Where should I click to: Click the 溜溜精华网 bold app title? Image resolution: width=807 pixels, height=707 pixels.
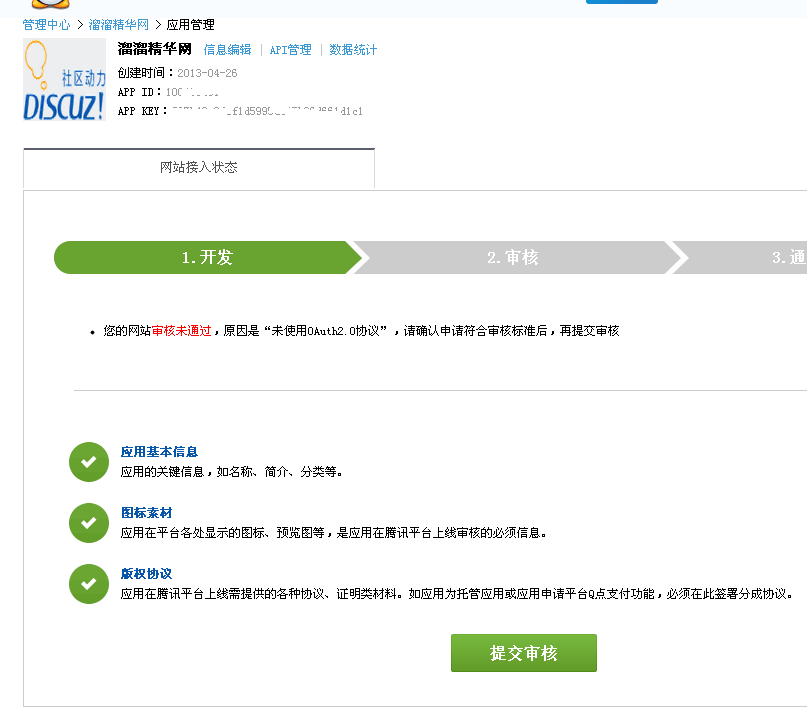pos(154,49)
